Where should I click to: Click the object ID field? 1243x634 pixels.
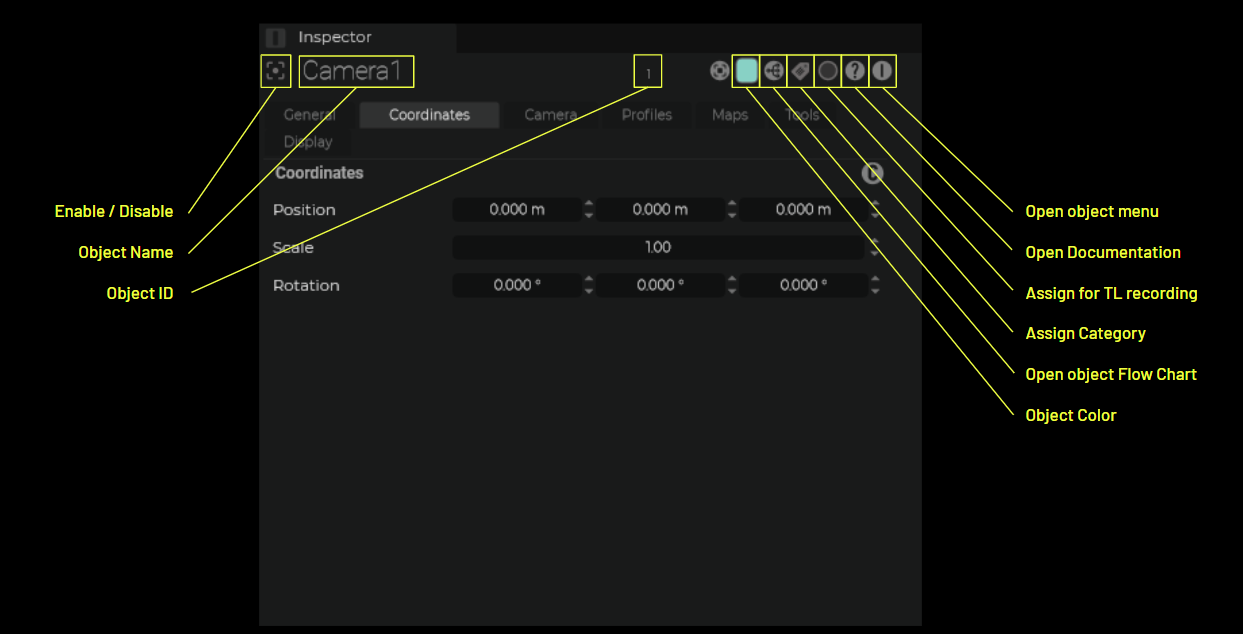click(647, 73)
